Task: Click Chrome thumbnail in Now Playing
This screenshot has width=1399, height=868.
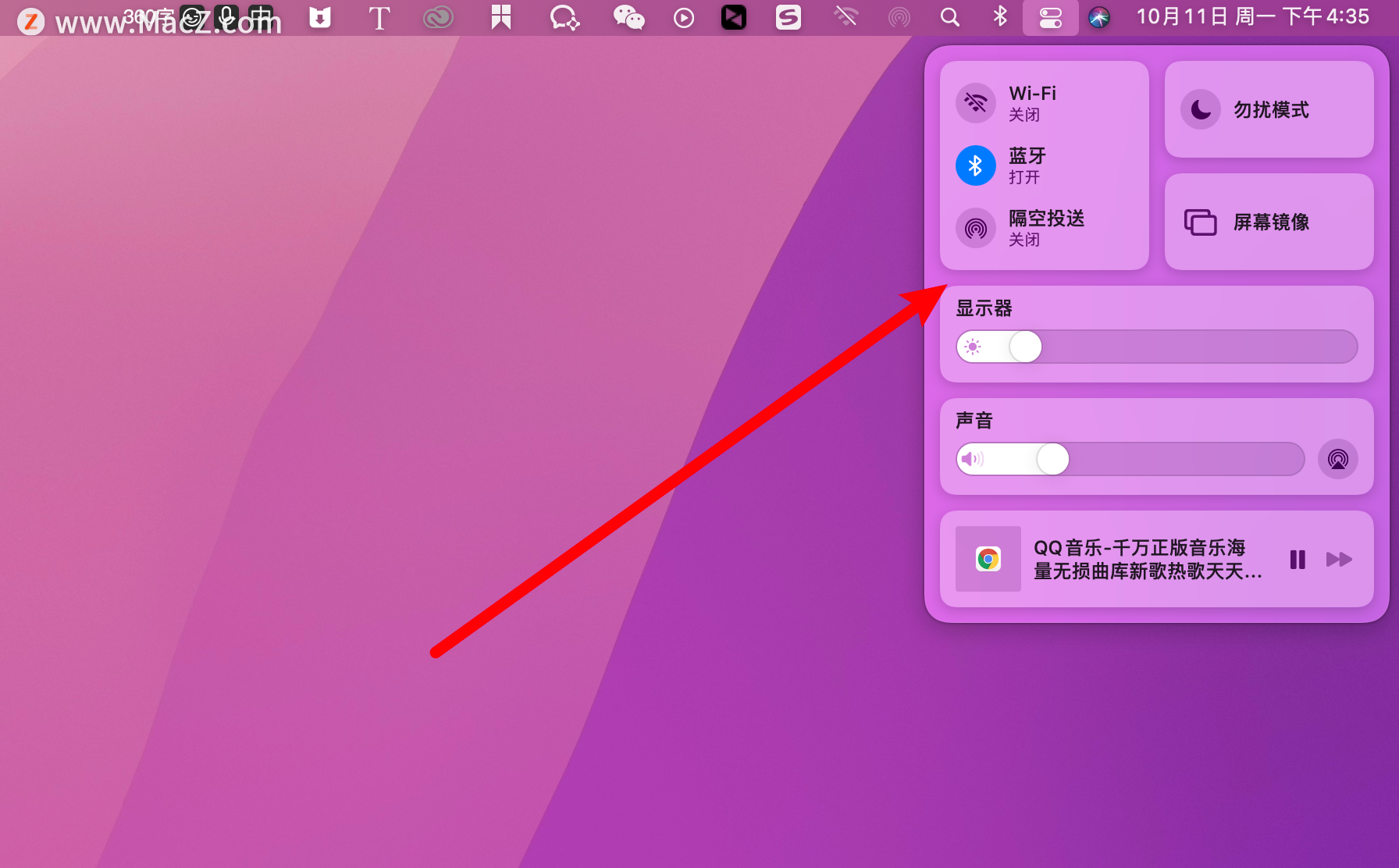Action: 988,559
